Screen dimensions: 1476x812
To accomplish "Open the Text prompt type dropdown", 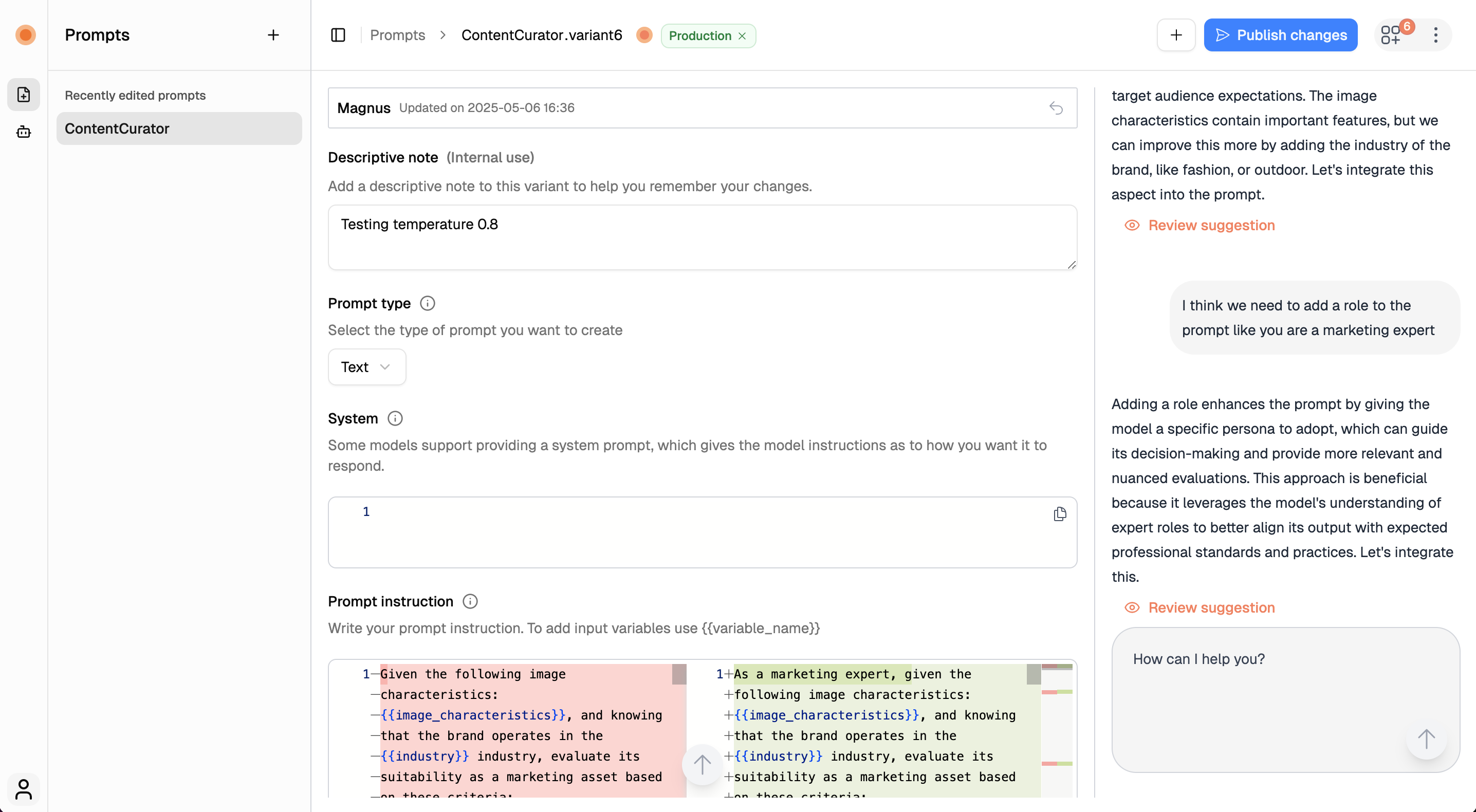I will pos(366,367).
